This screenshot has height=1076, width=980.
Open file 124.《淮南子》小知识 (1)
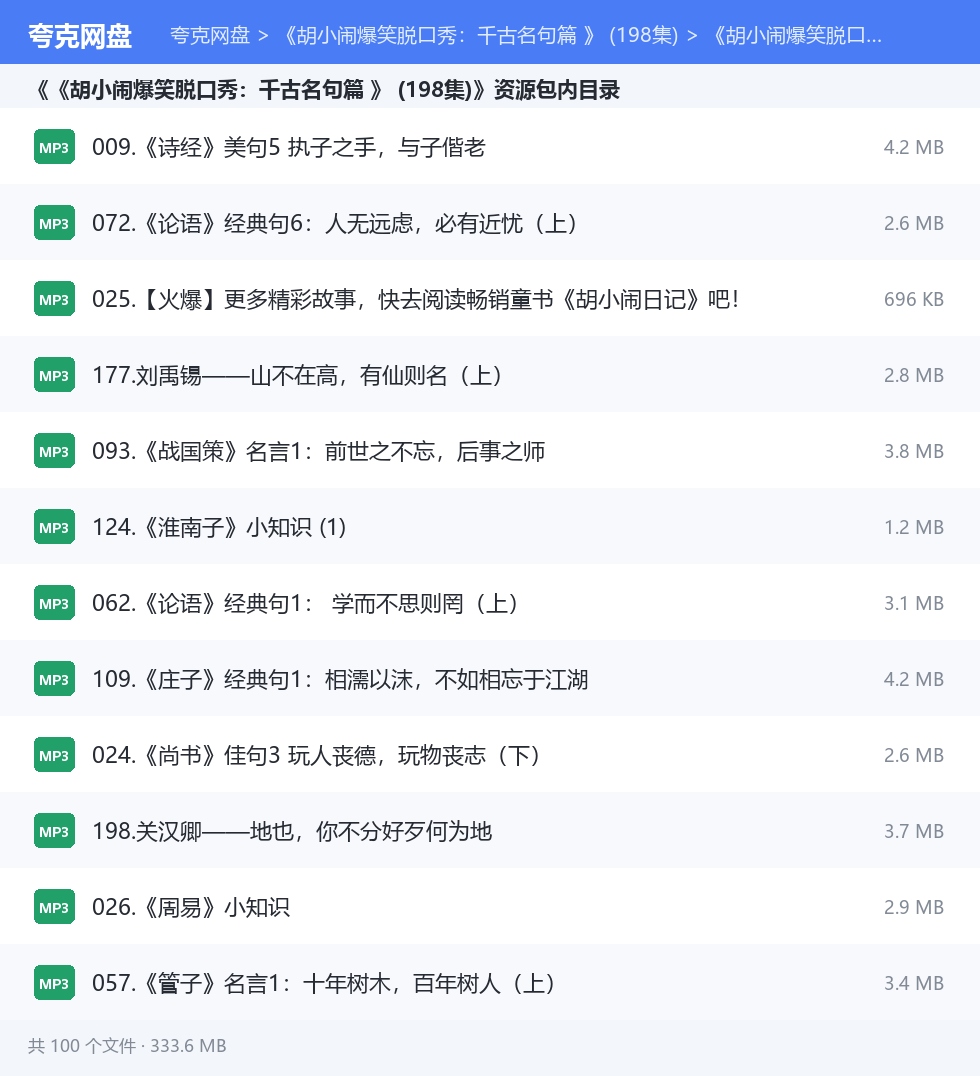pos(219,527)
